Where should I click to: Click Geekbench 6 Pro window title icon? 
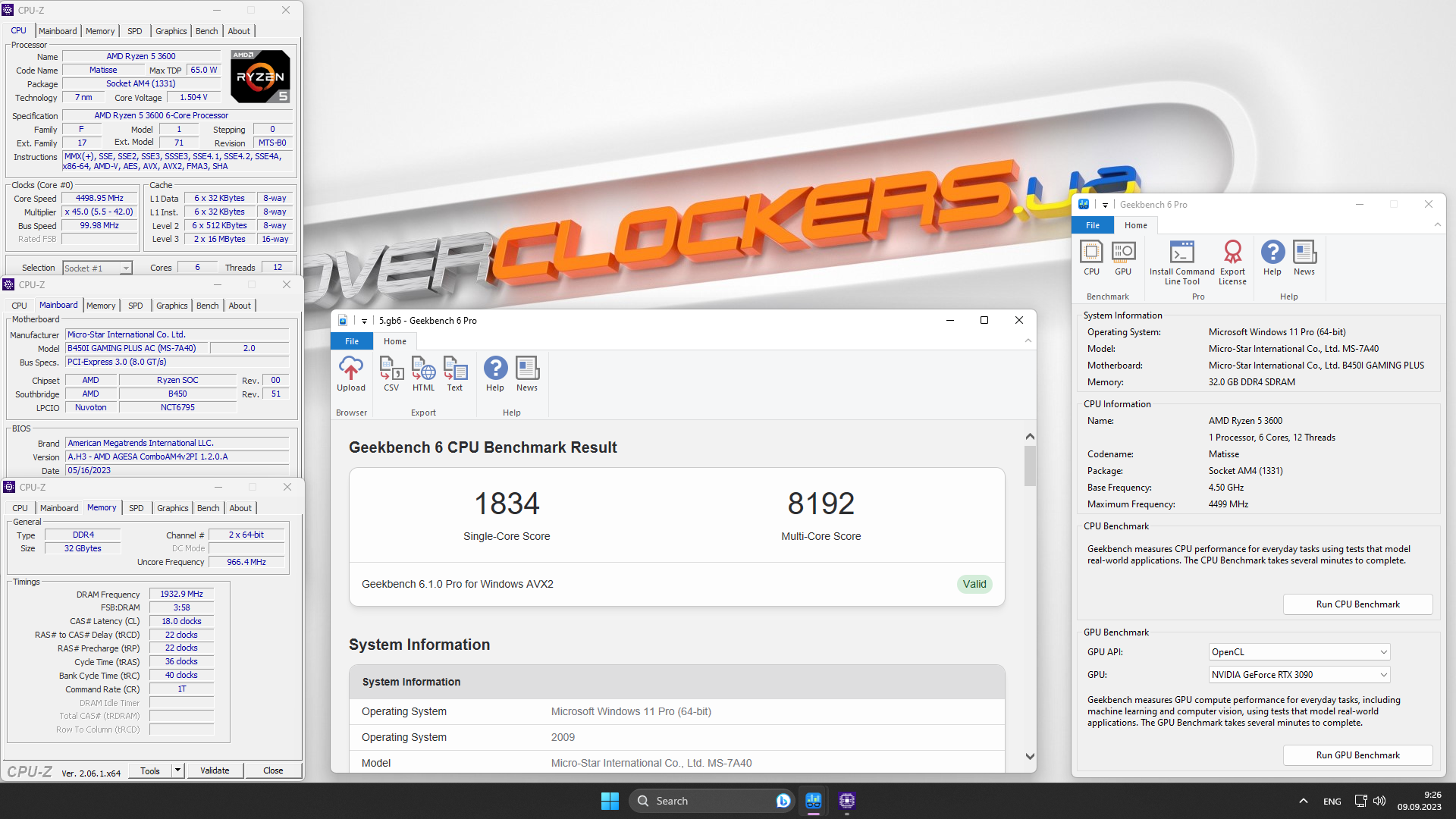[1084, 204]
